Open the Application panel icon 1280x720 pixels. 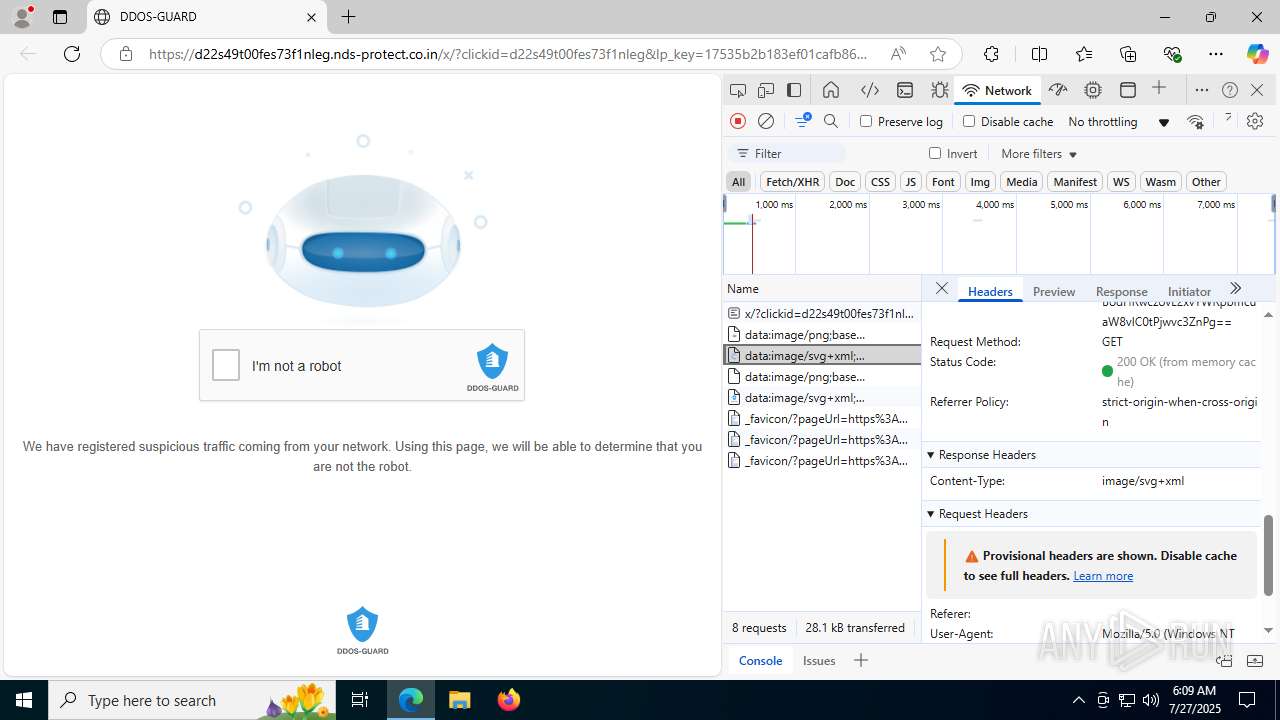(1128, 90)
